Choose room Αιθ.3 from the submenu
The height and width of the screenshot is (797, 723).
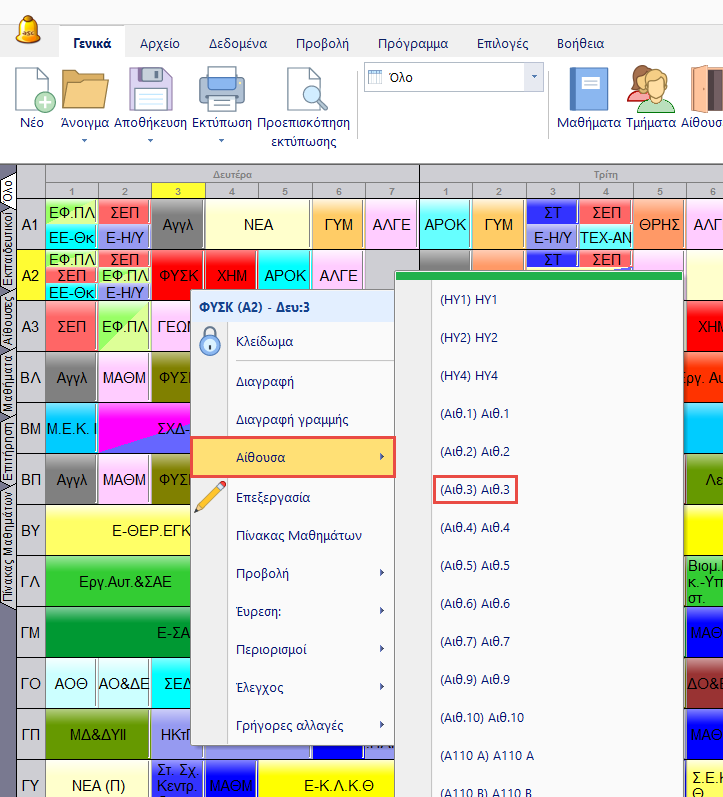click(x=475, y=489)
